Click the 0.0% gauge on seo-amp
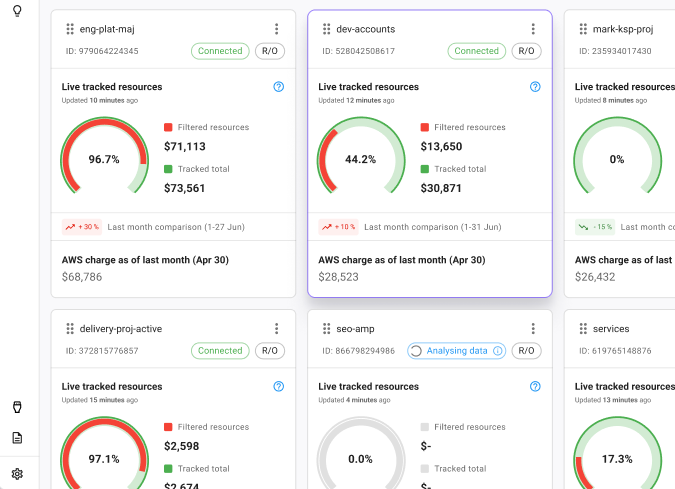675x489 pixels. tap(361, 452)
